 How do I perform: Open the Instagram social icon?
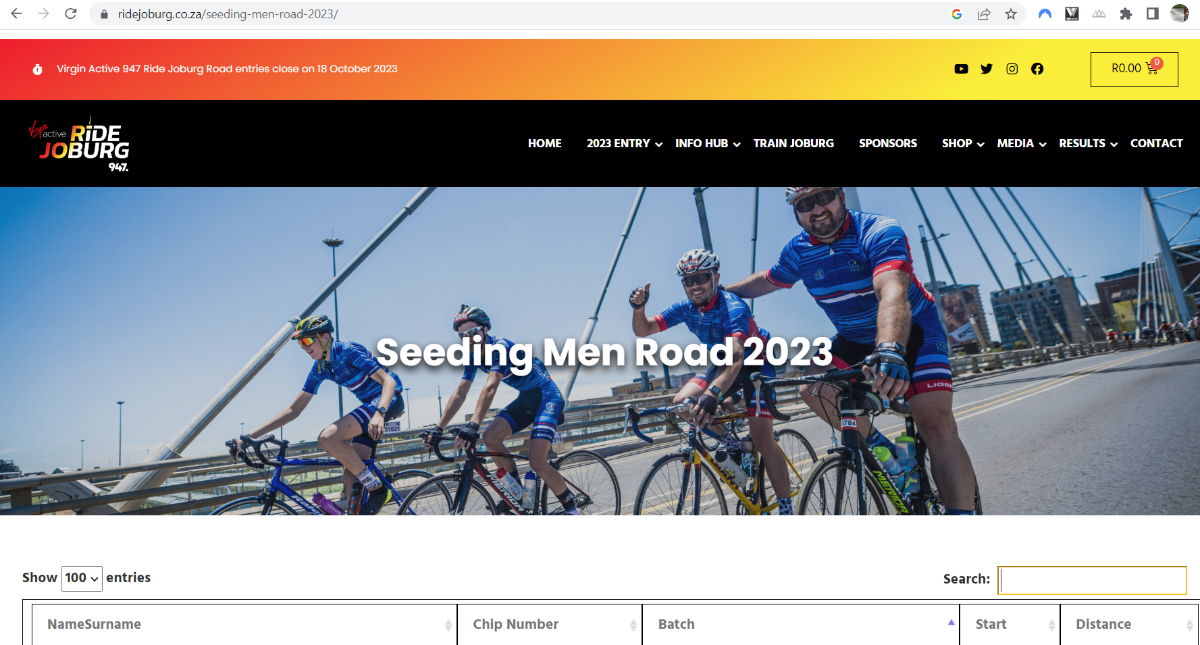(1012, 69)
